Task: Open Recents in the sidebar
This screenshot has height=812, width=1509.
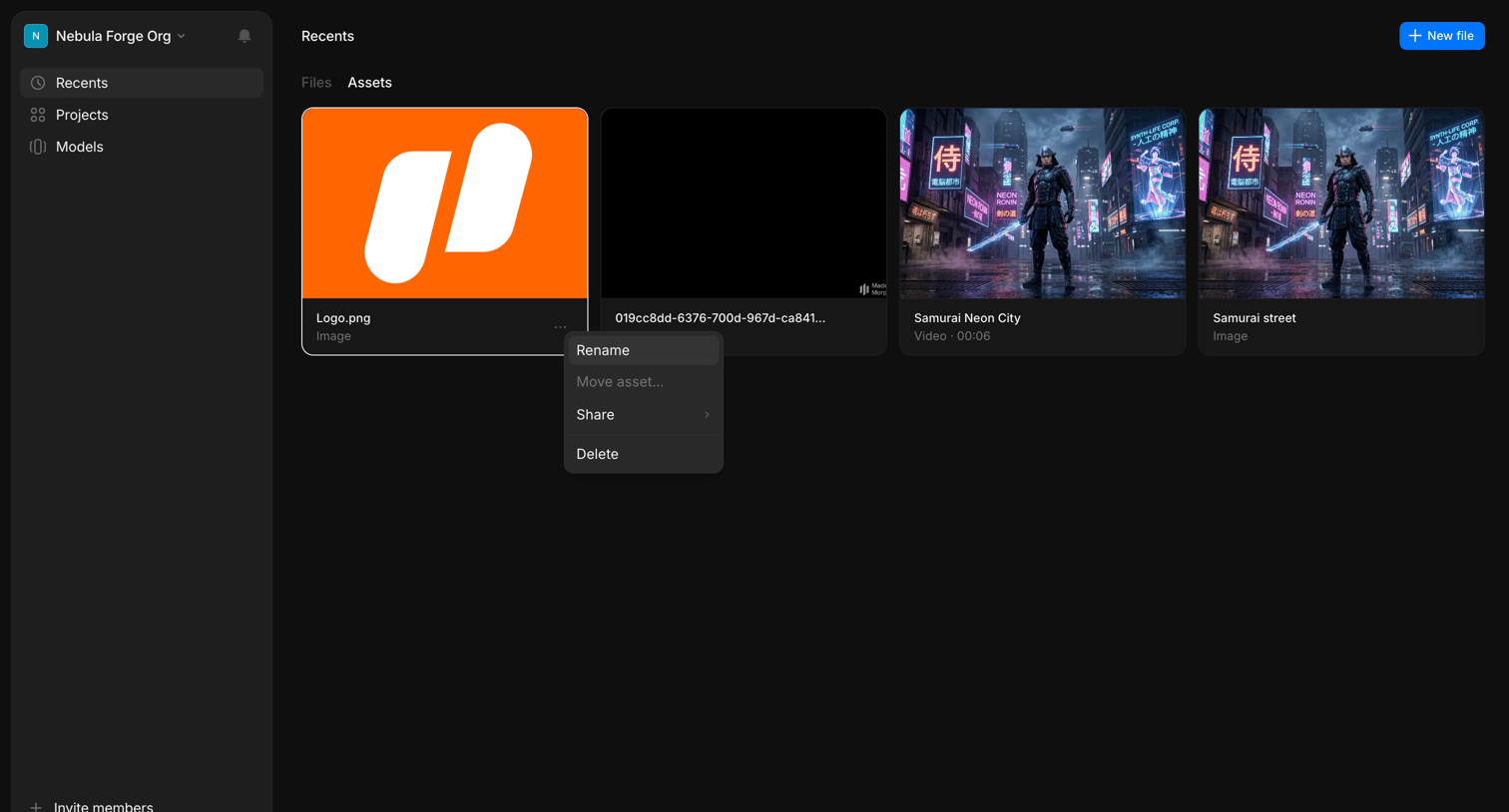Action: pyautogui.click(x=142, y=83)
